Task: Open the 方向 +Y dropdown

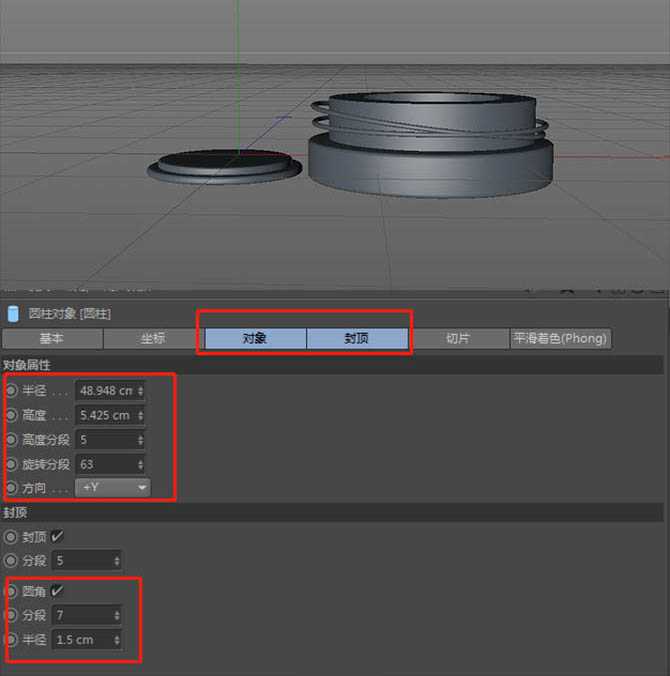Action: point(113,488)
